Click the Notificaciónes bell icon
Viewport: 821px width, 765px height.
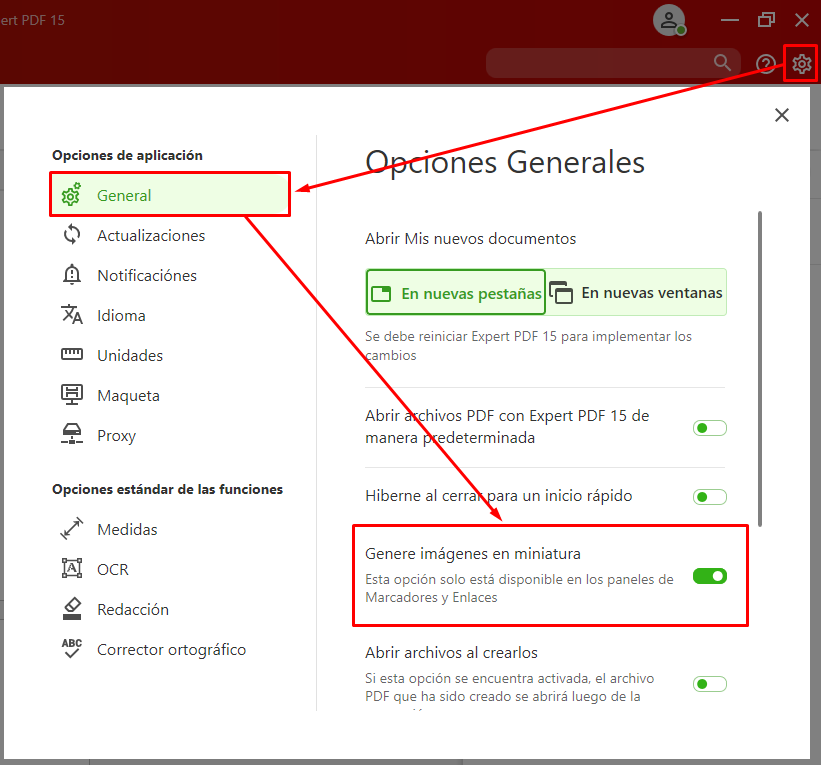(72, 275)
